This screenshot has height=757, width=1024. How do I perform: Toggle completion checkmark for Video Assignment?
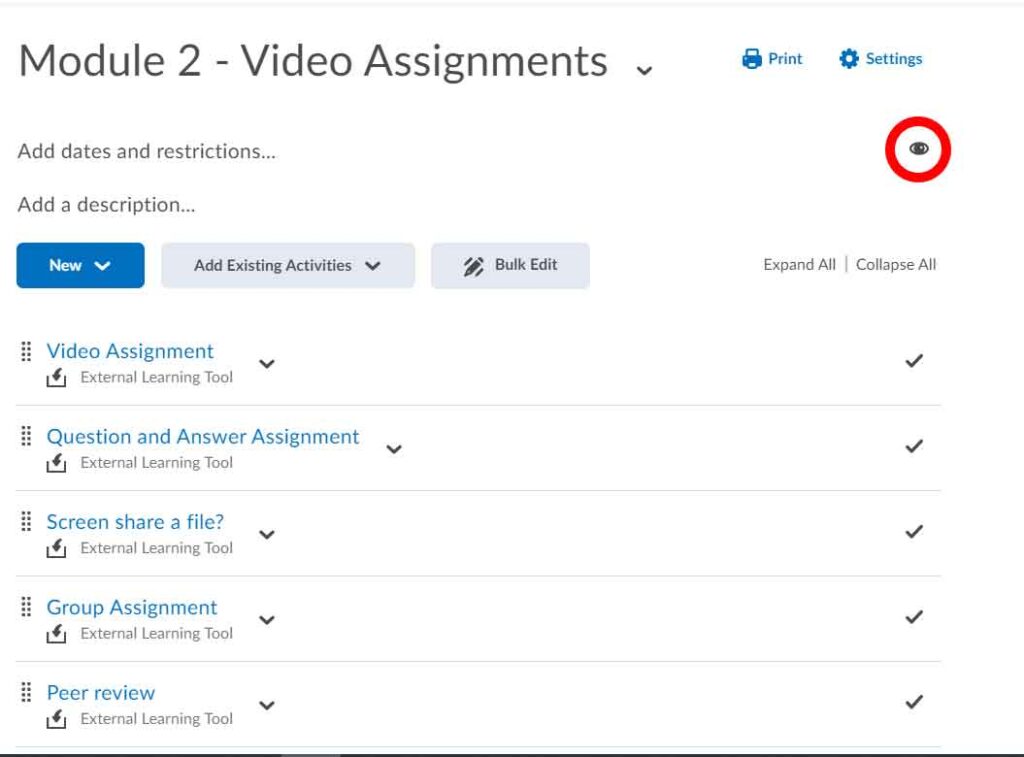(913, 361)
